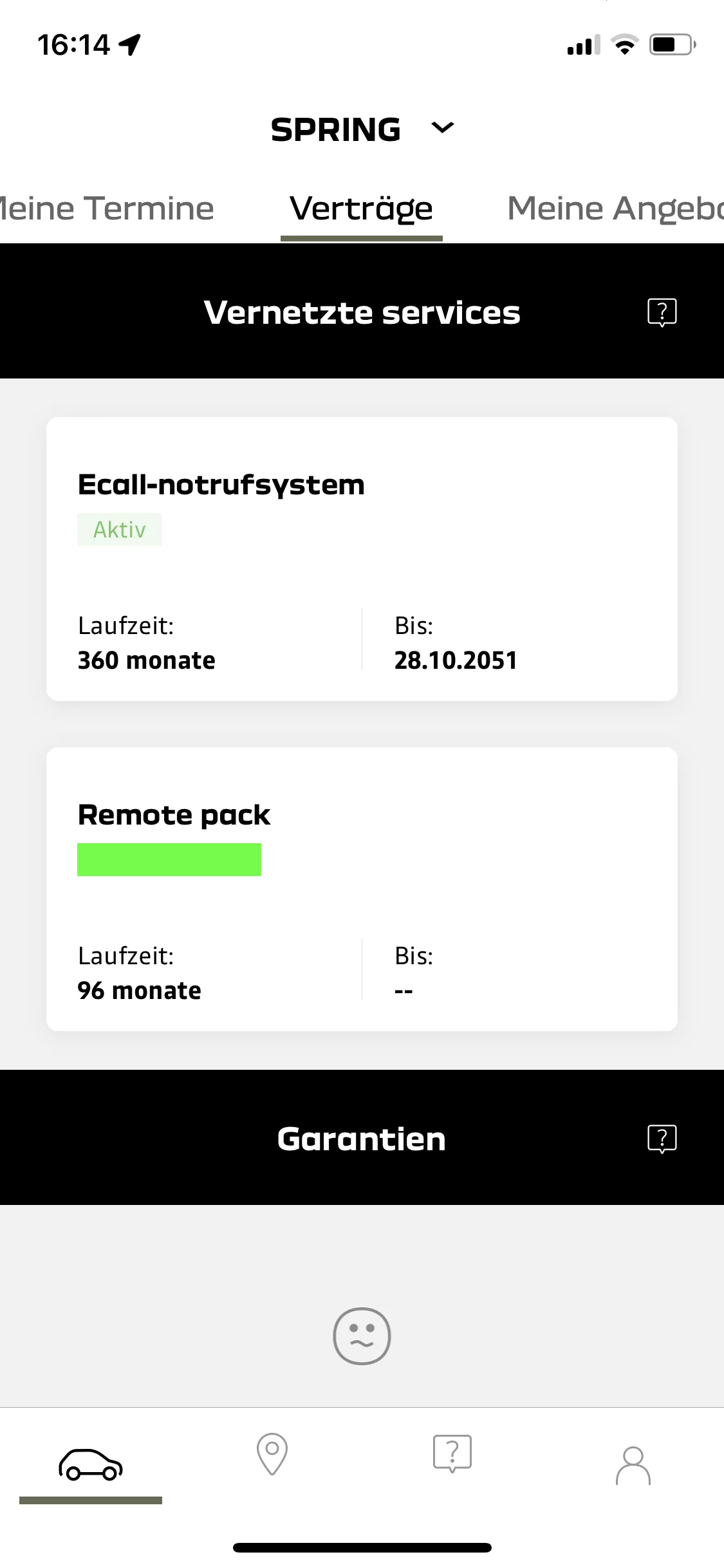Open the help chat tab icon

click(x=452, y=1453)
